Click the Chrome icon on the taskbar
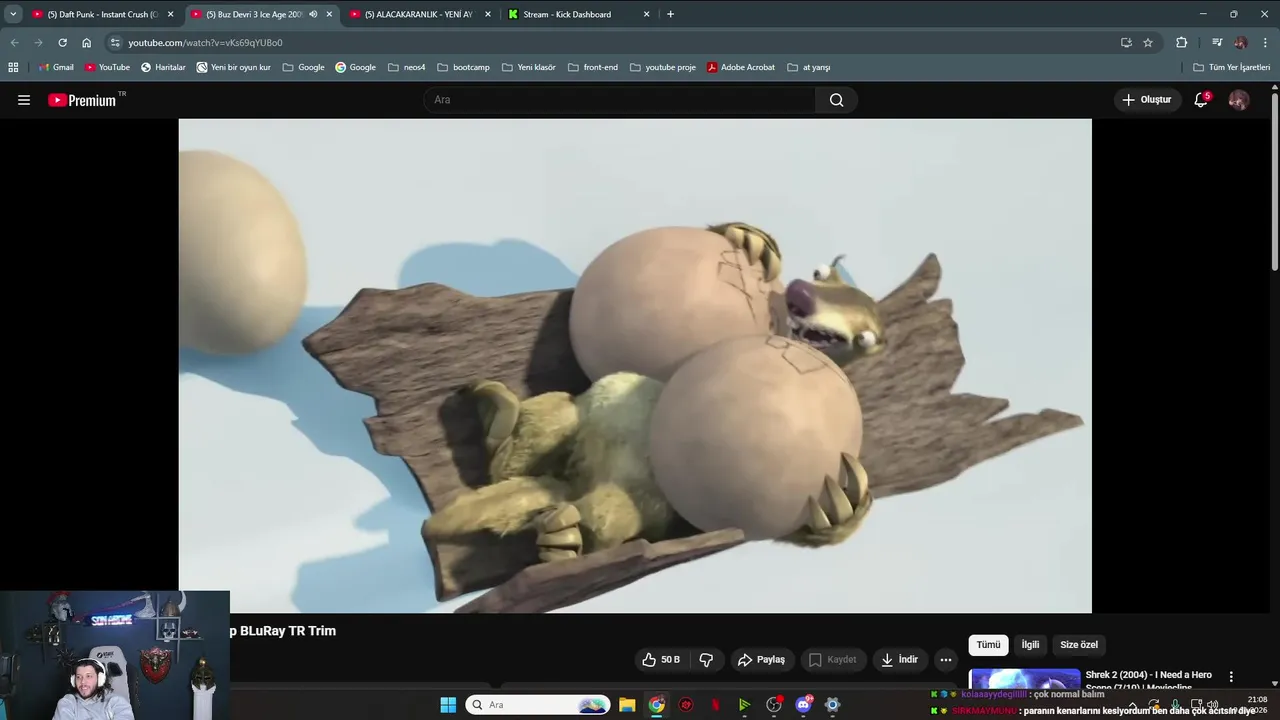 [656, 705]
